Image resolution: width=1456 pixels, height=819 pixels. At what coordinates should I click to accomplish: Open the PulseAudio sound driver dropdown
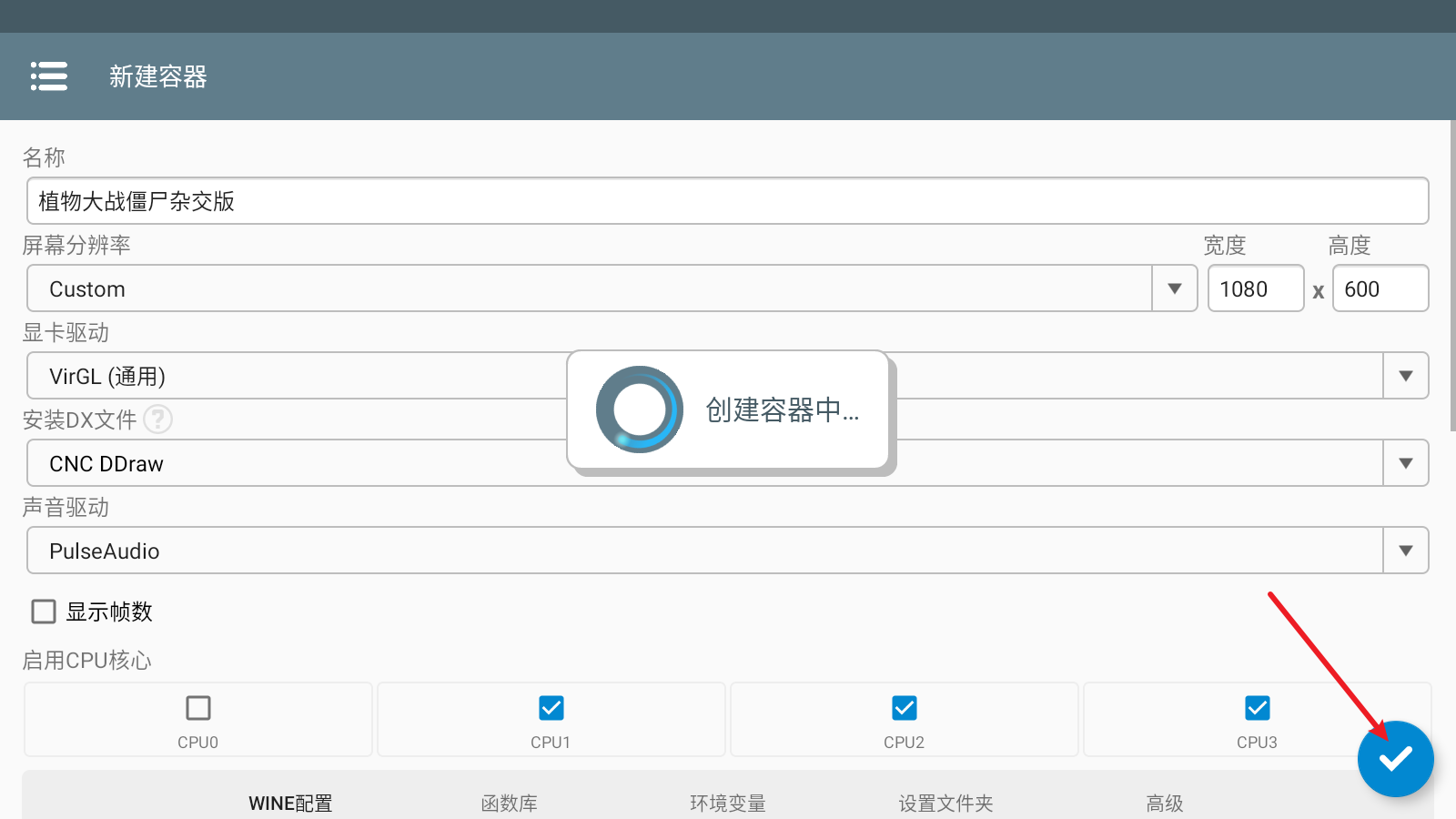pyautogui.click(x=1405, y=551)
